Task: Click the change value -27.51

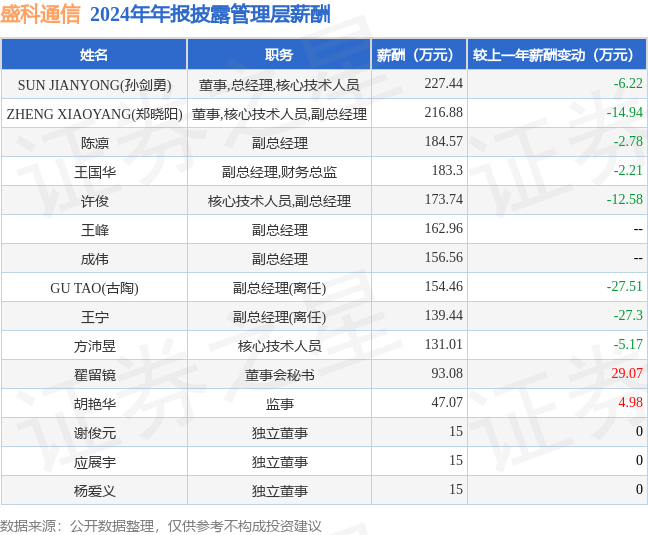Action: (624, 286)
